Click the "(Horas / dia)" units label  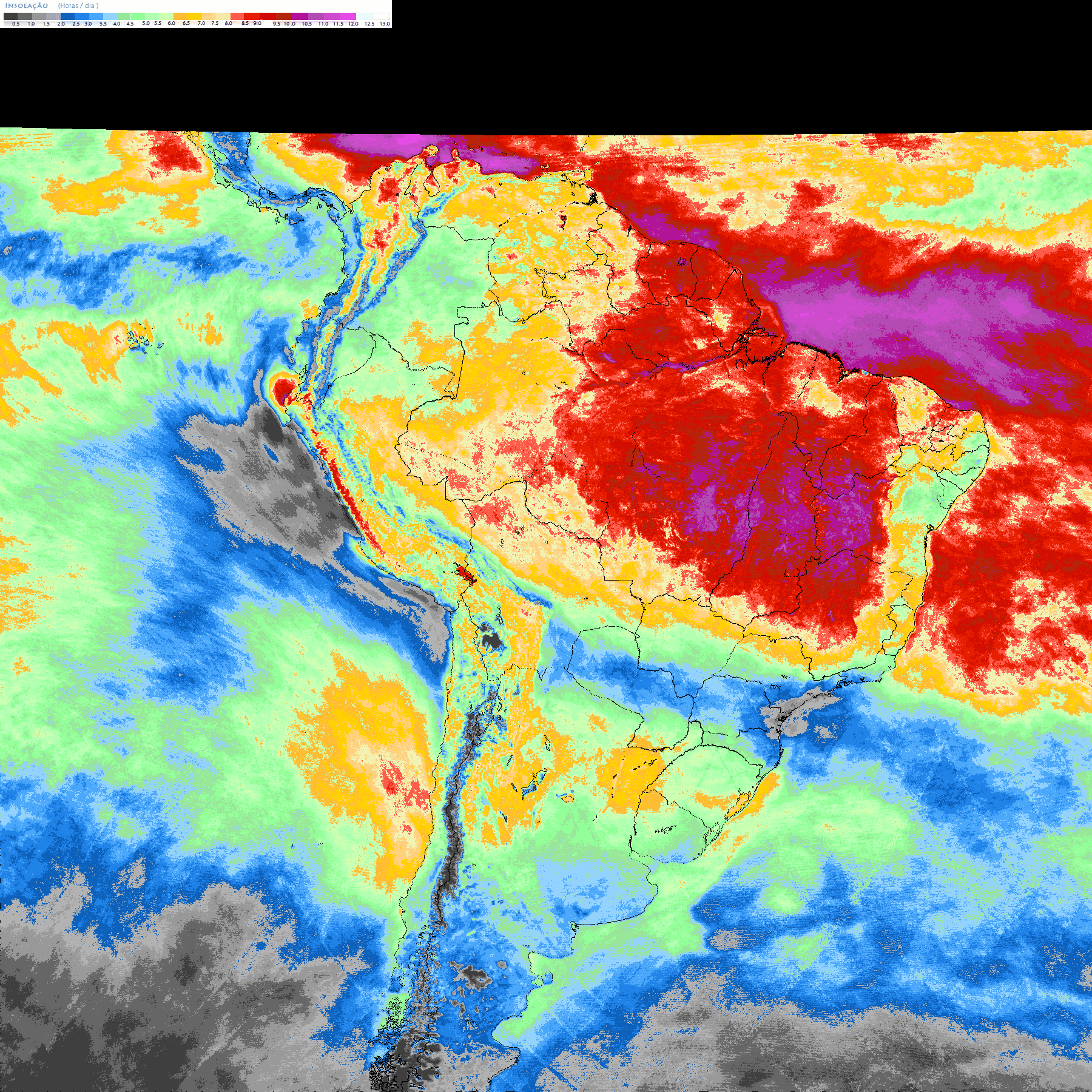tap(78, 5)
